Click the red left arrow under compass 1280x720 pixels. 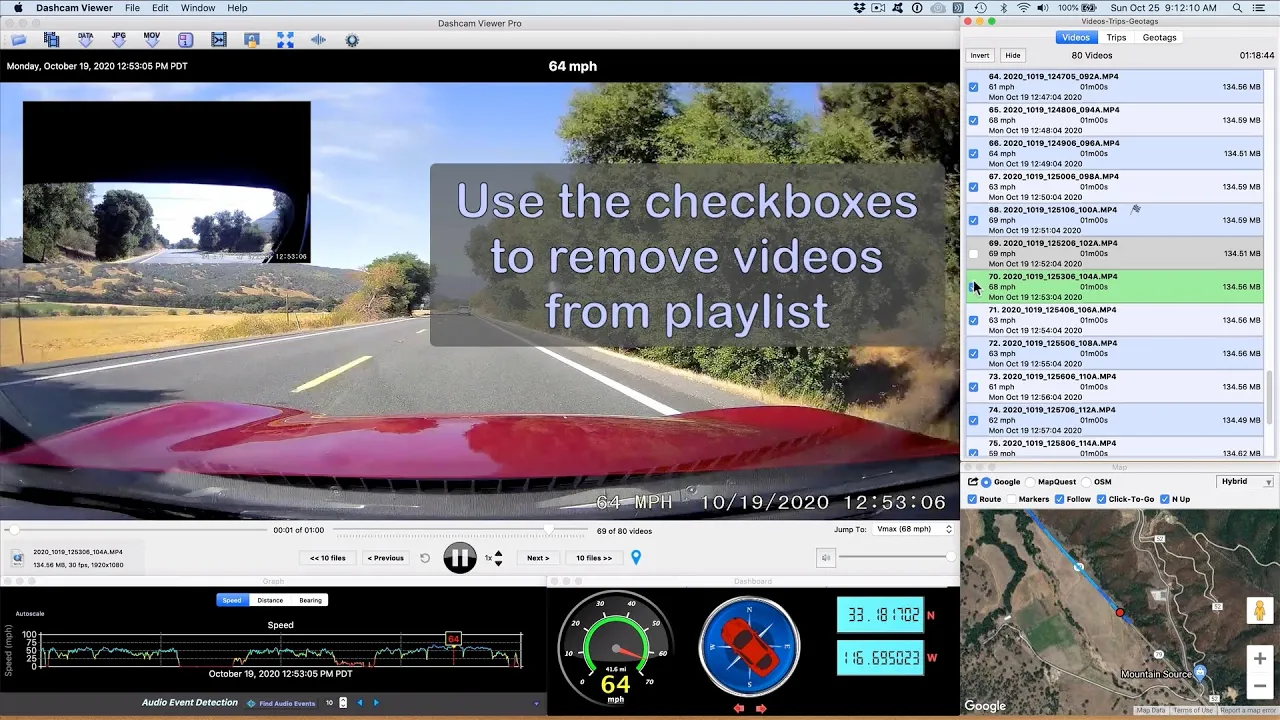tap(739, 708)
